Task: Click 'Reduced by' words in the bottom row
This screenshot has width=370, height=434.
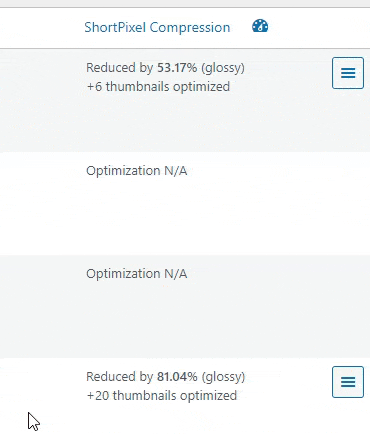Action: tap(119, 377)
